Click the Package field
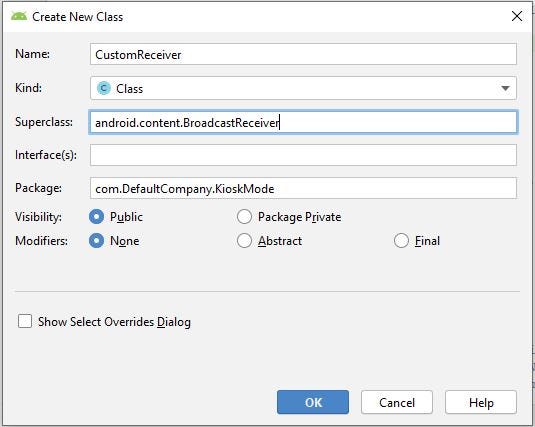Screen dimensions: 535x427 point(303,188)
